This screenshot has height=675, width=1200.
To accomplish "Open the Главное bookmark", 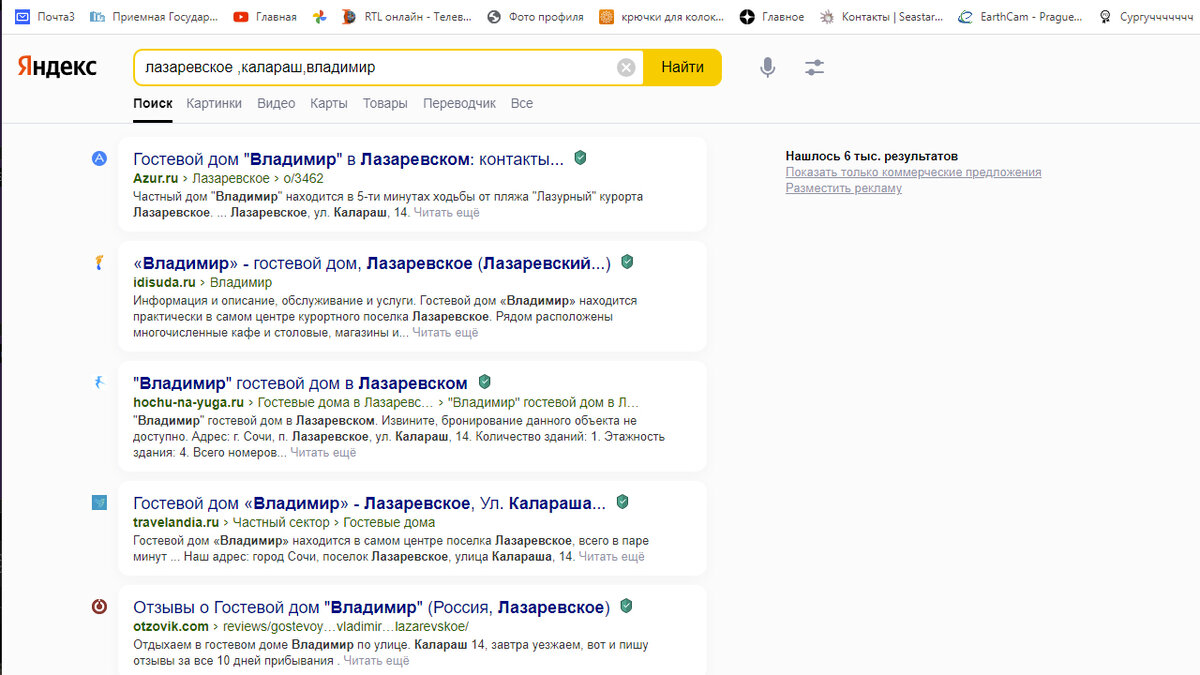I will pos(772,17).
